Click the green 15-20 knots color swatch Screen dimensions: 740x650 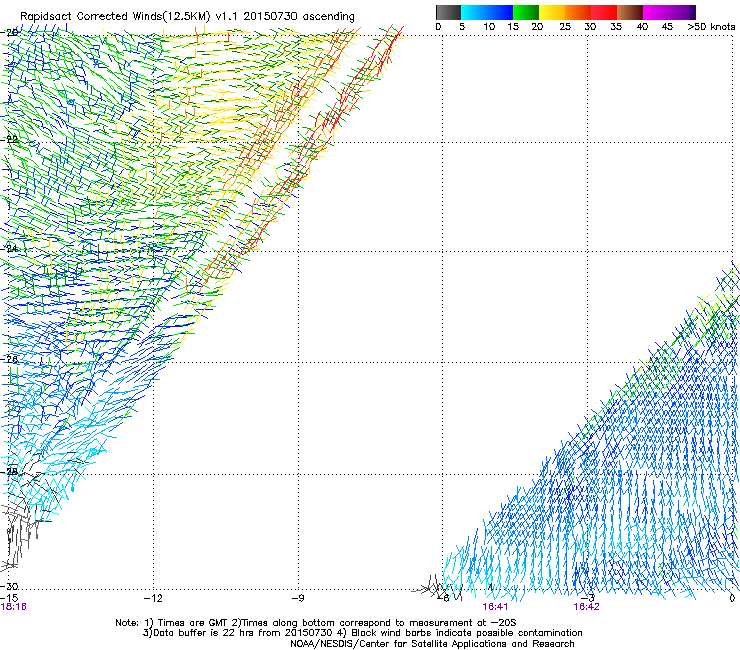[526, 12]
